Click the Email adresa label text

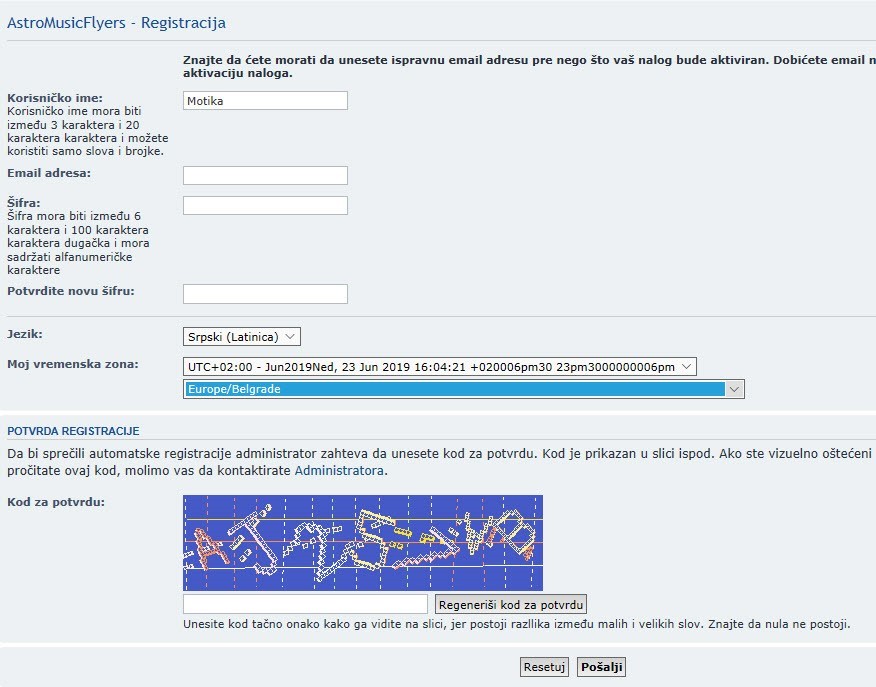[49, 173]
